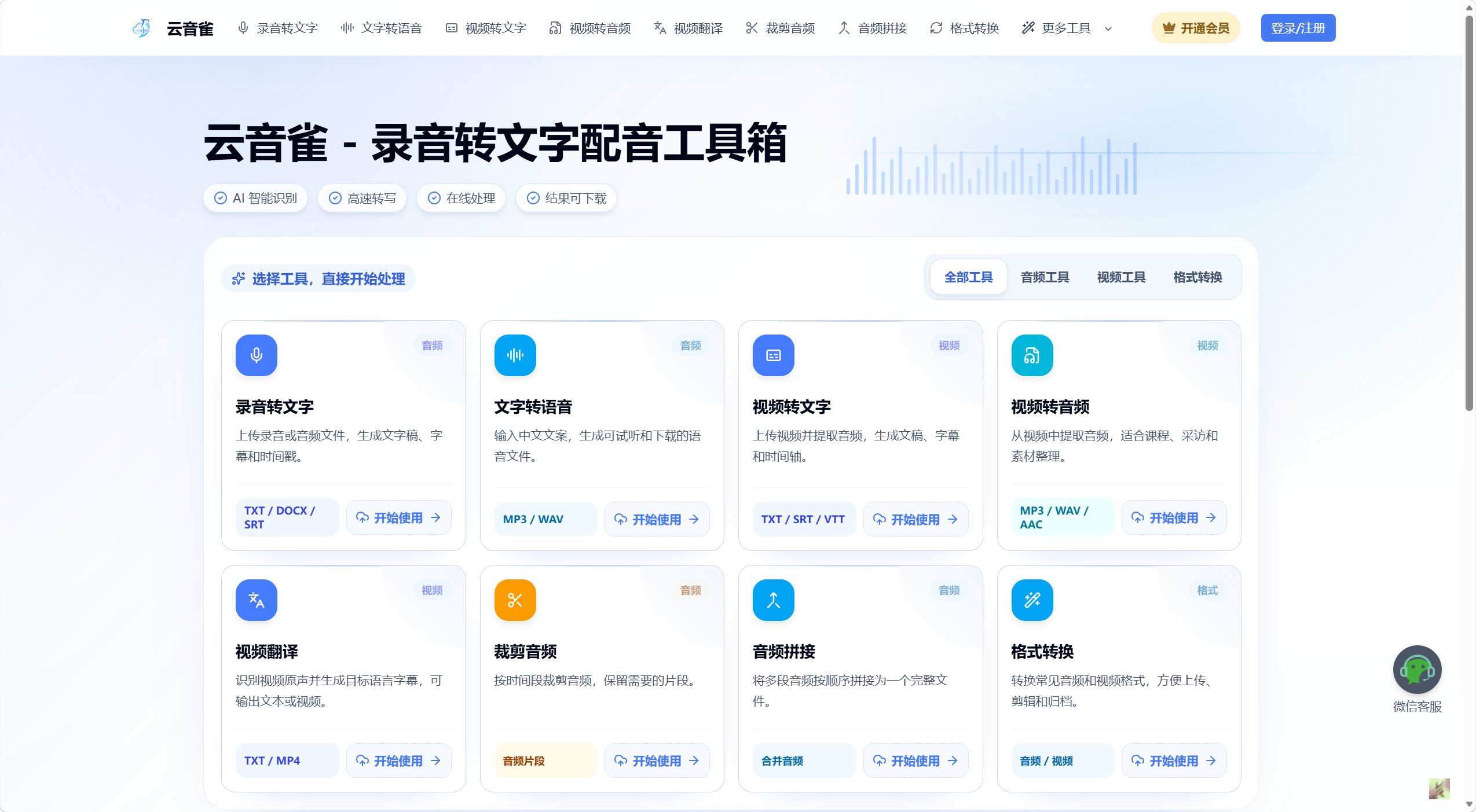This screenshot has height=812, width=1476.
Task: Click the teal file-audio icon on 视频转音频 card
Action: point(1032,355)
